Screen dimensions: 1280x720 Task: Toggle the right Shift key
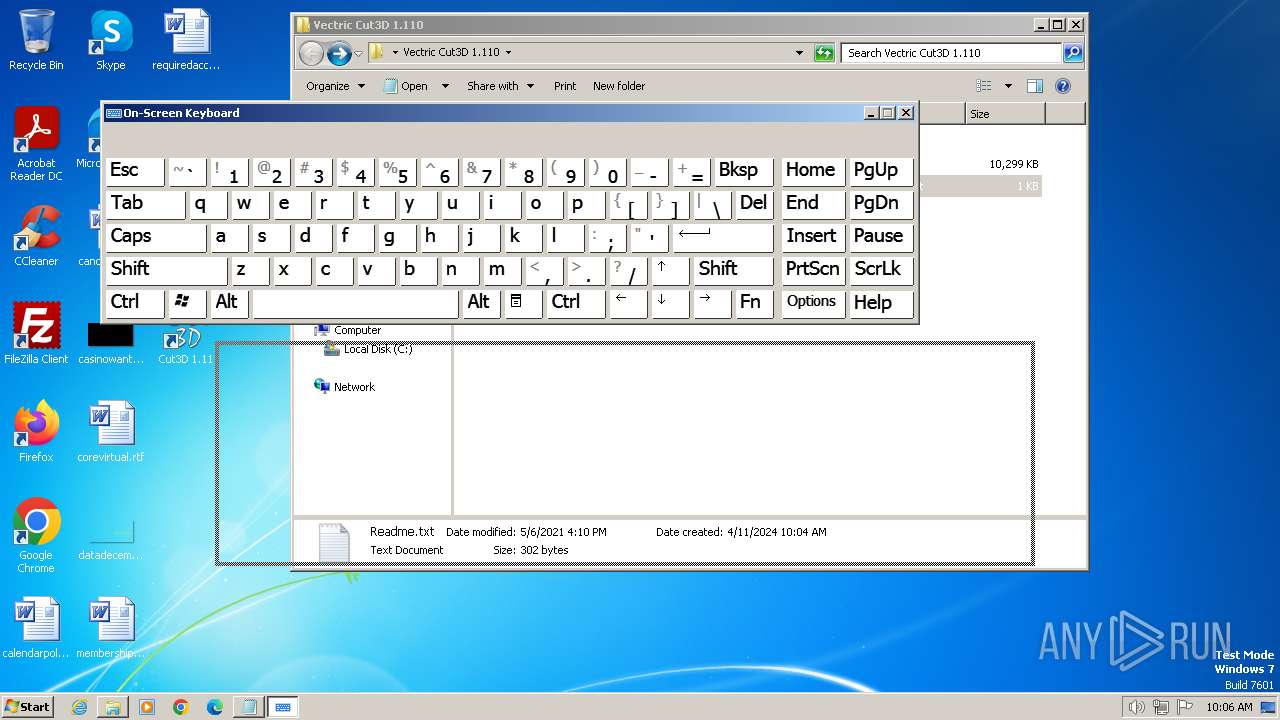[x=733, y=270]
